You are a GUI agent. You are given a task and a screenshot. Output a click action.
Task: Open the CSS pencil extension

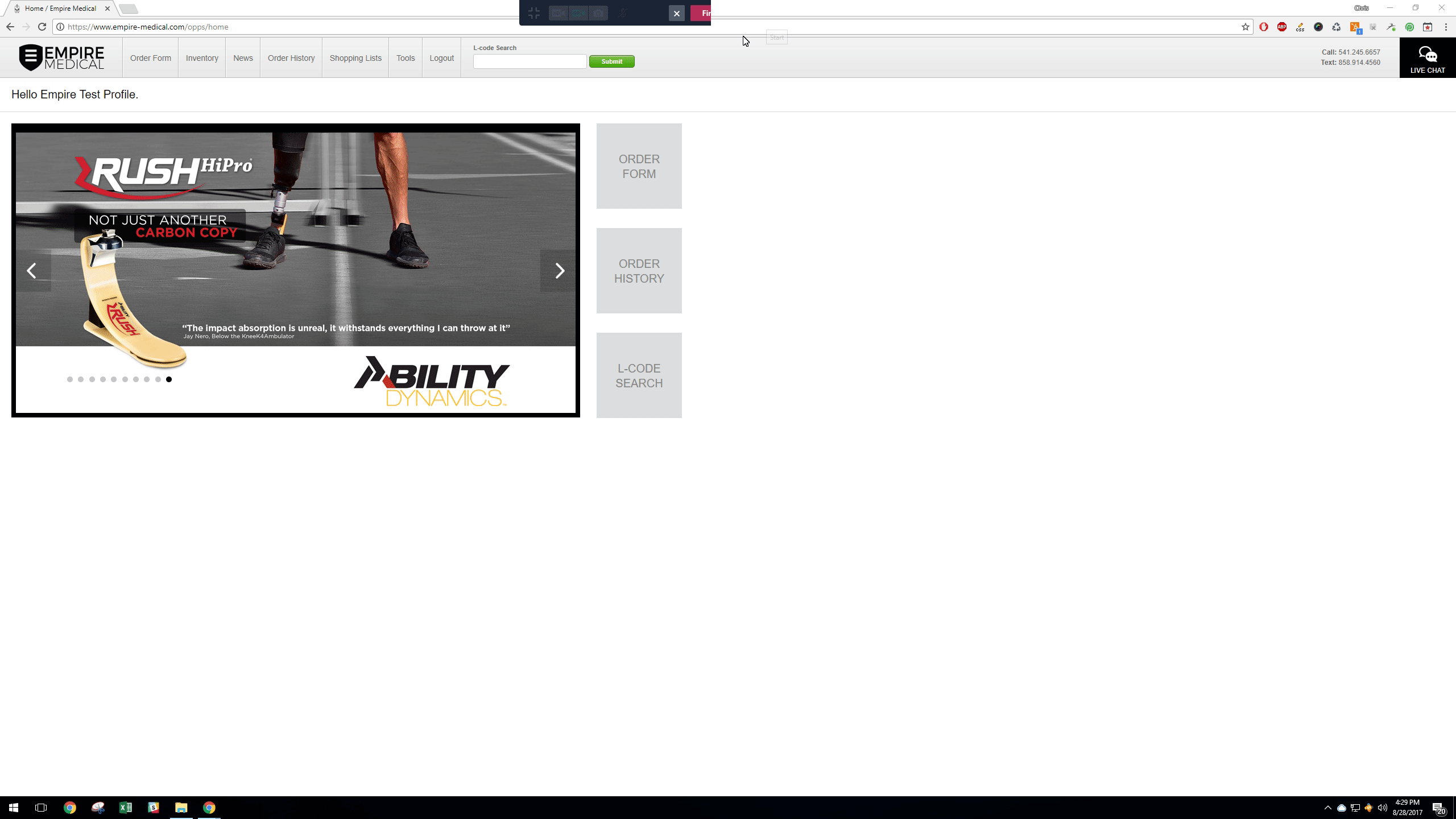point(1300,27)
